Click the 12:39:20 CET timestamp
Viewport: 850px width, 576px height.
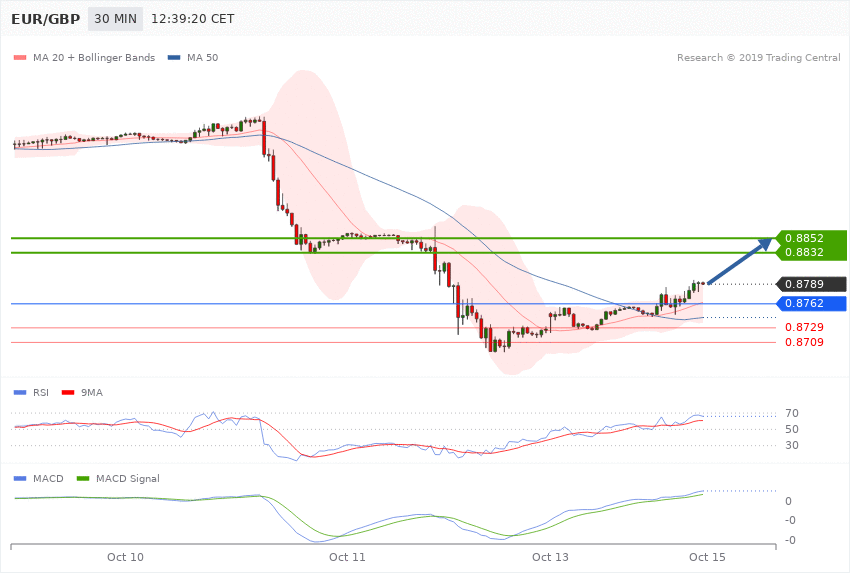pos(192,19)
